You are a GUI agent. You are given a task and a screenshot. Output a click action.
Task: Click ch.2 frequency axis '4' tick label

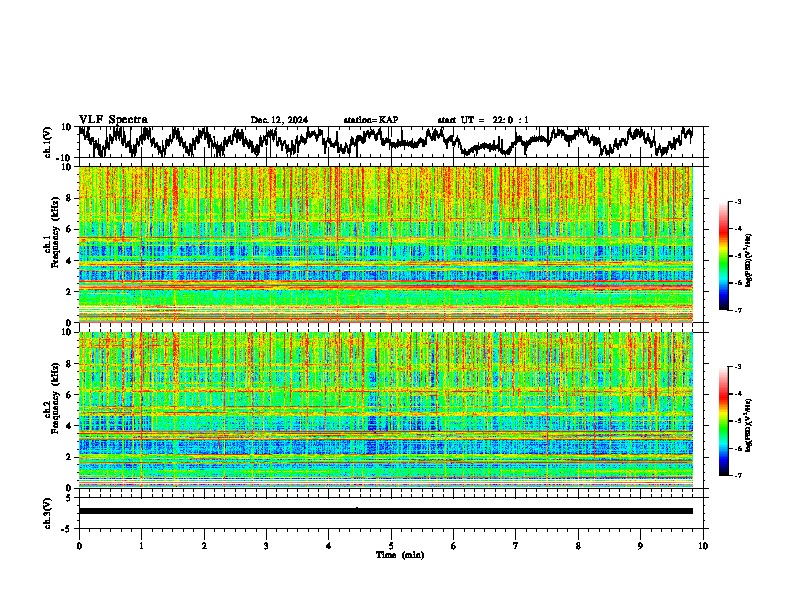pyautogui.click(x=69, y=426)
